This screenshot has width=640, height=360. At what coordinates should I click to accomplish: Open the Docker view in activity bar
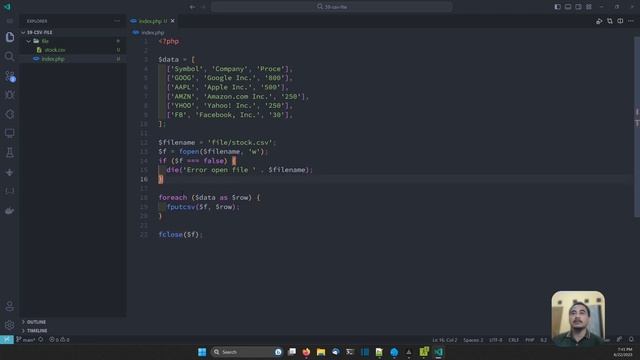[10, 211]
